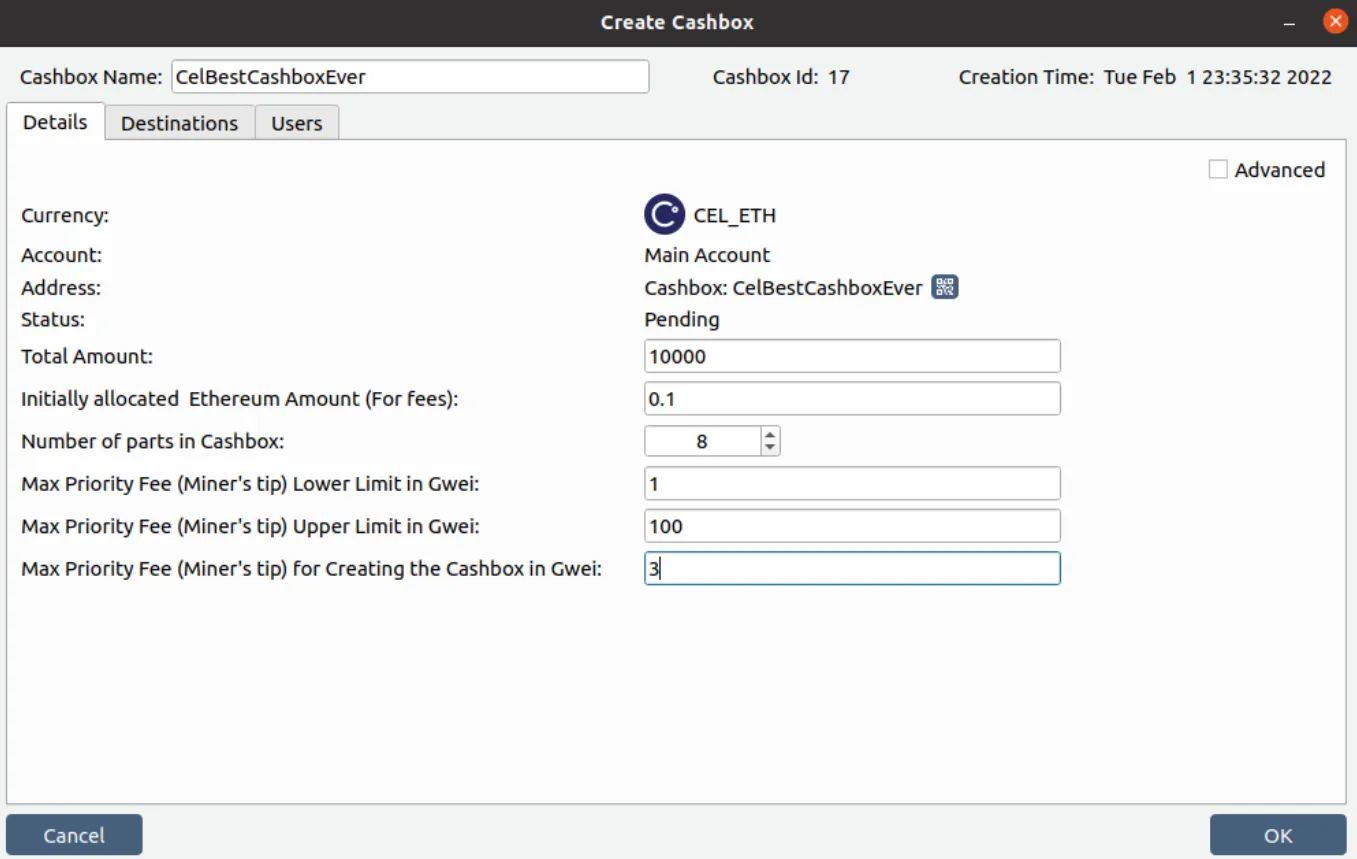
Task: Click the 'Cashbox Id: 17' text
Action: pyautogui.click(x=781, y=77)
